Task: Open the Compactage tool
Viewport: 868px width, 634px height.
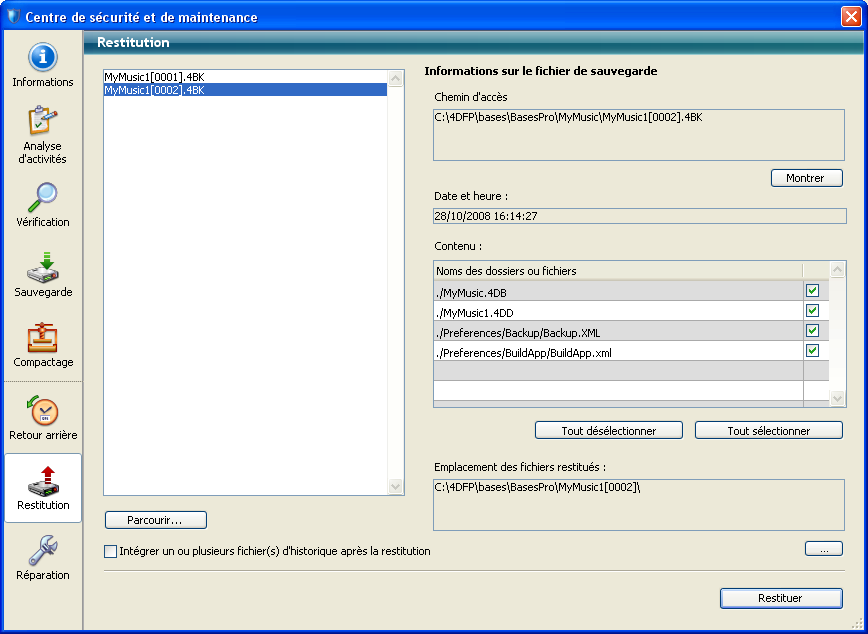Action: click(42, 338)
